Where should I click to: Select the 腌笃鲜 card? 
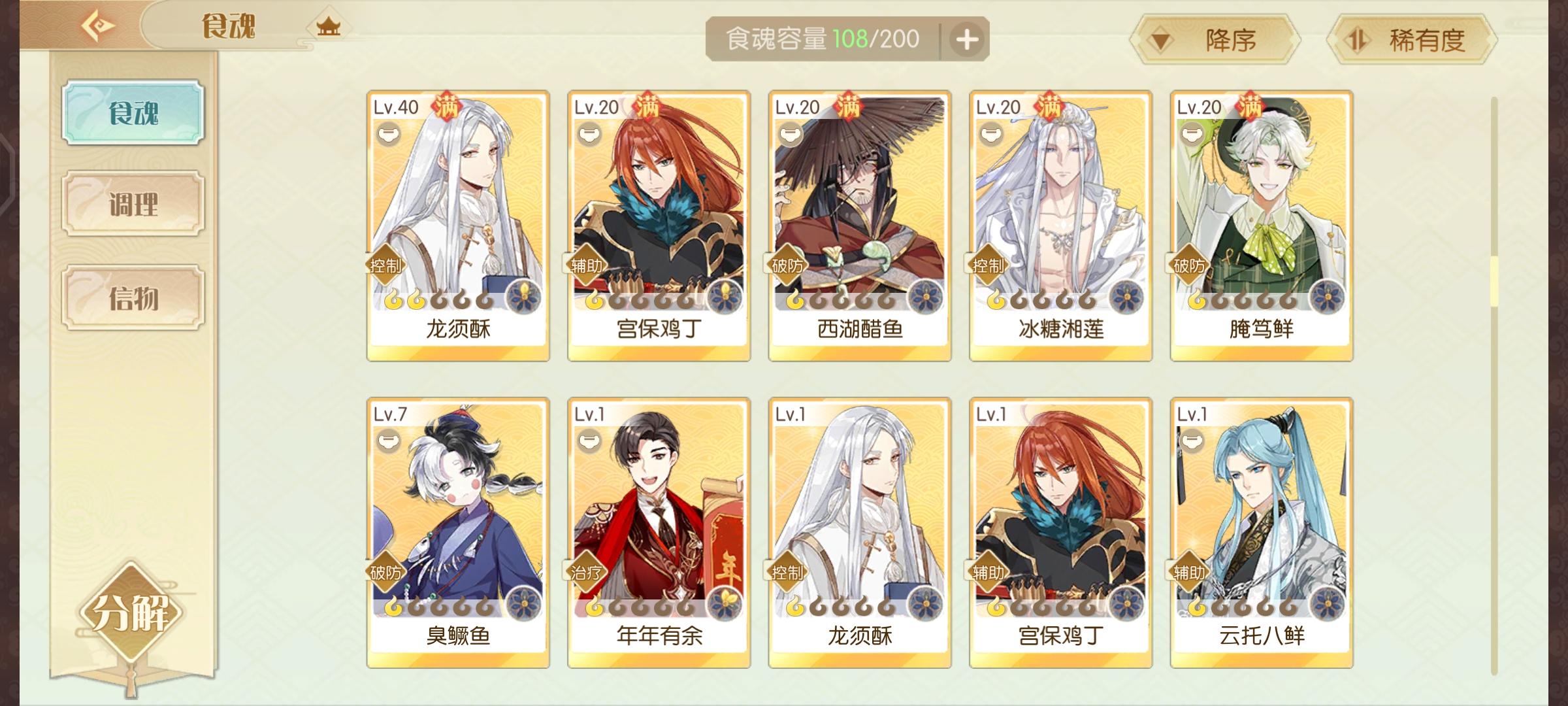click(1262, 226)
